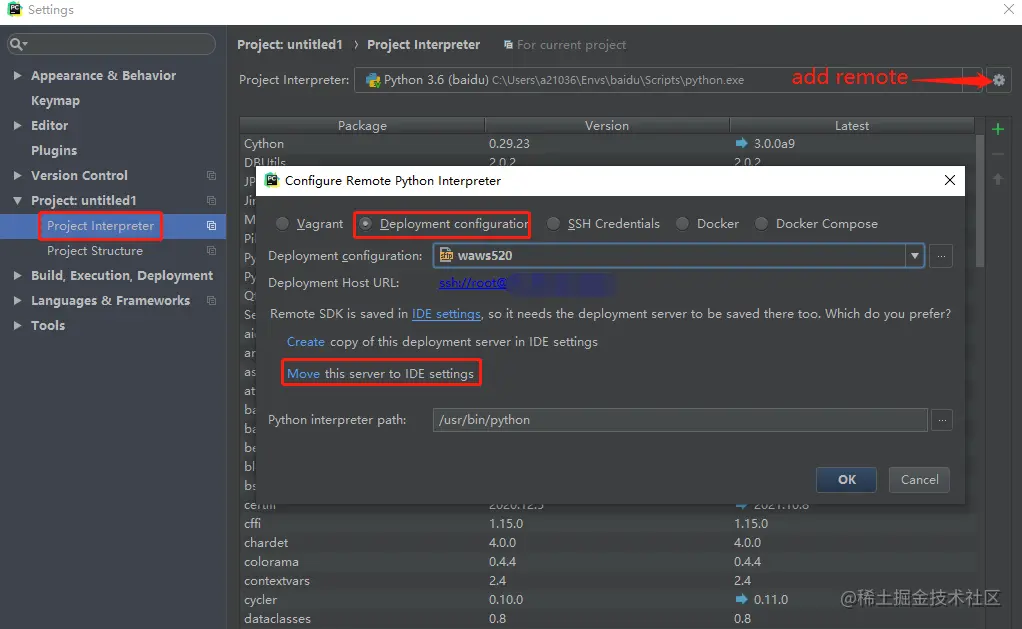Viewport: 1022px width, 629px height.
Task: Click the green plus install package icon
Action: (998, 129)
